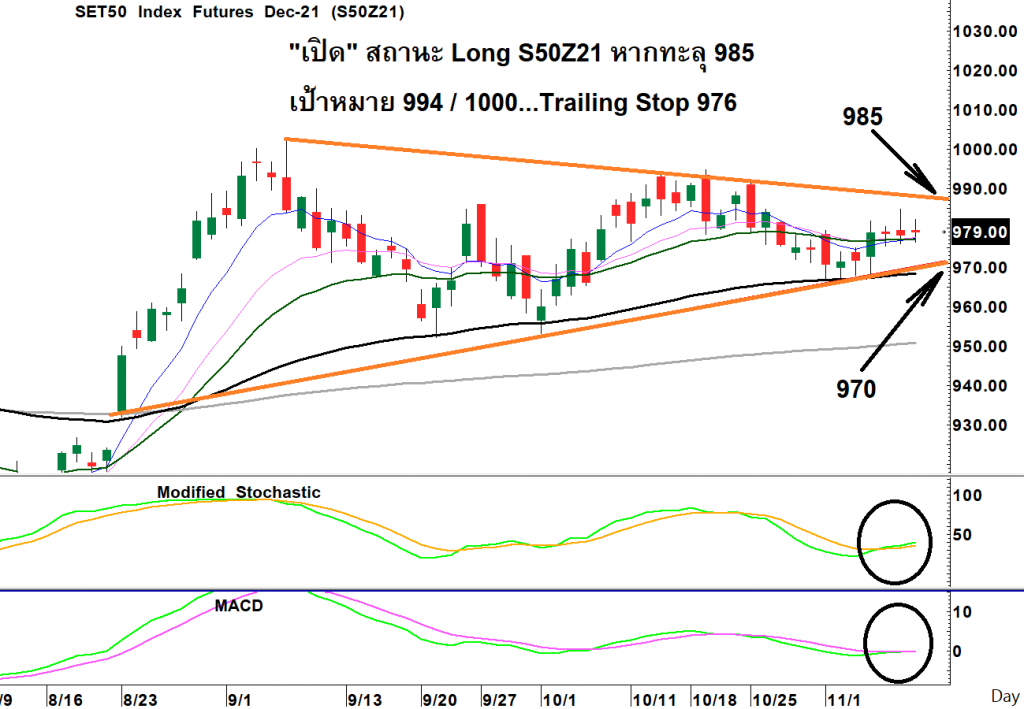
Task: Click the 1010.00 price axis label
Action: [x=985, y=110]
